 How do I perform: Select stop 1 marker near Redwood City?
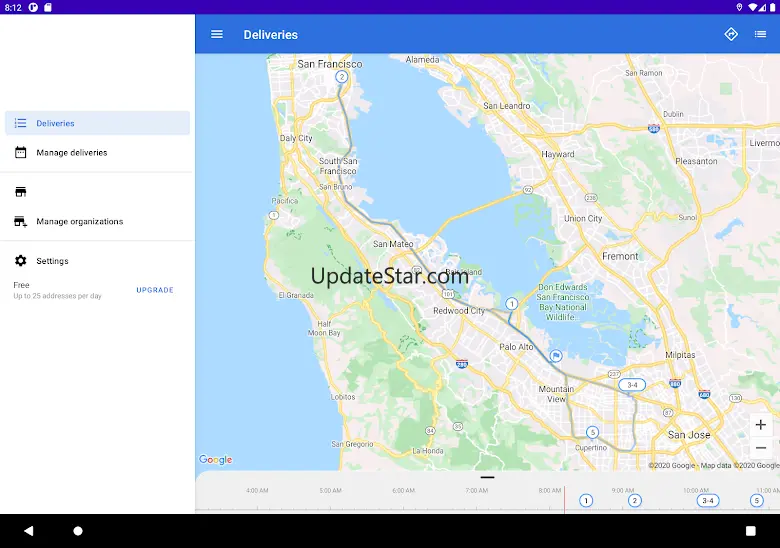[x=511, y=304]
